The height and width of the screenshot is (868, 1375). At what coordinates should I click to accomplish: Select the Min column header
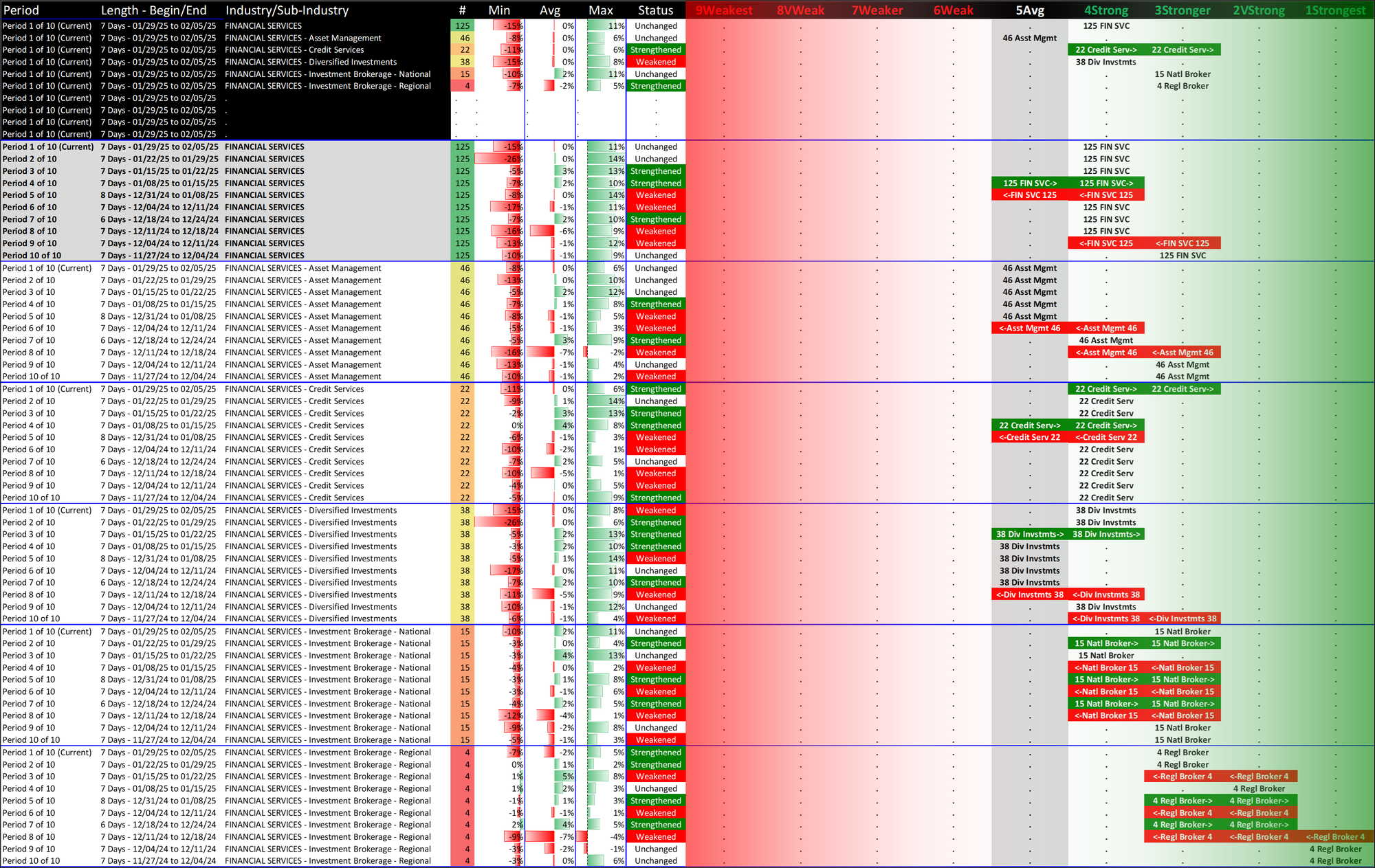[499, 10]
